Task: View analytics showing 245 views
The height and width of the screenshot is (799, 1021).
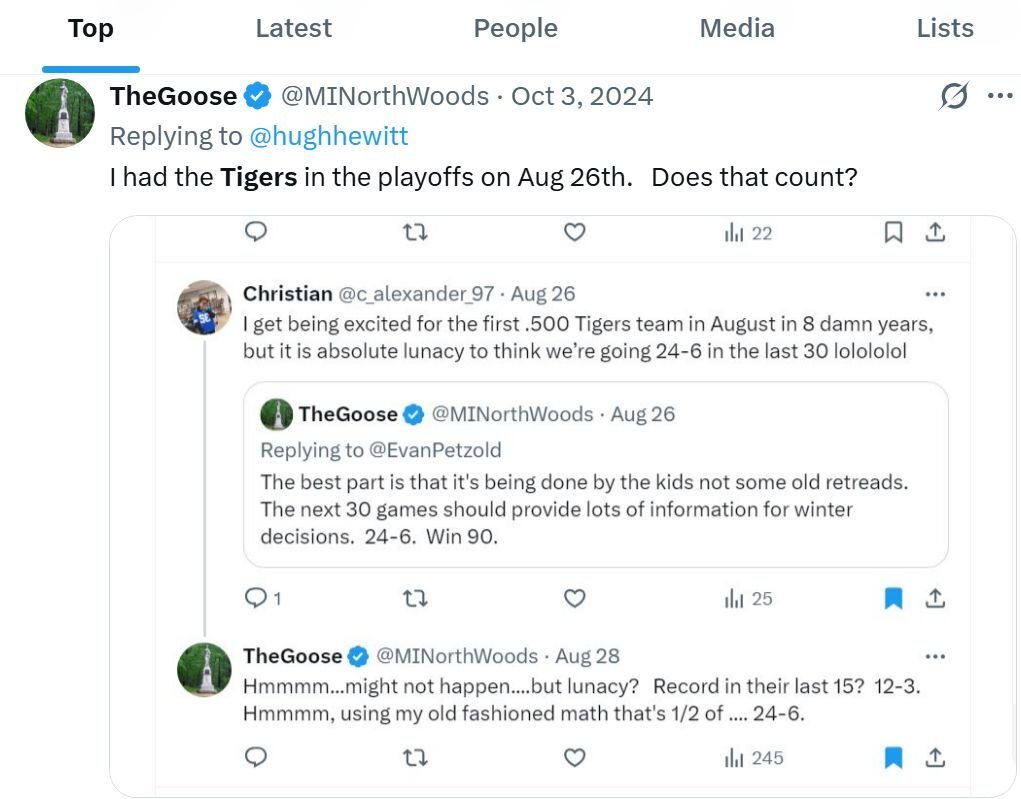Action: pos(754,758)
